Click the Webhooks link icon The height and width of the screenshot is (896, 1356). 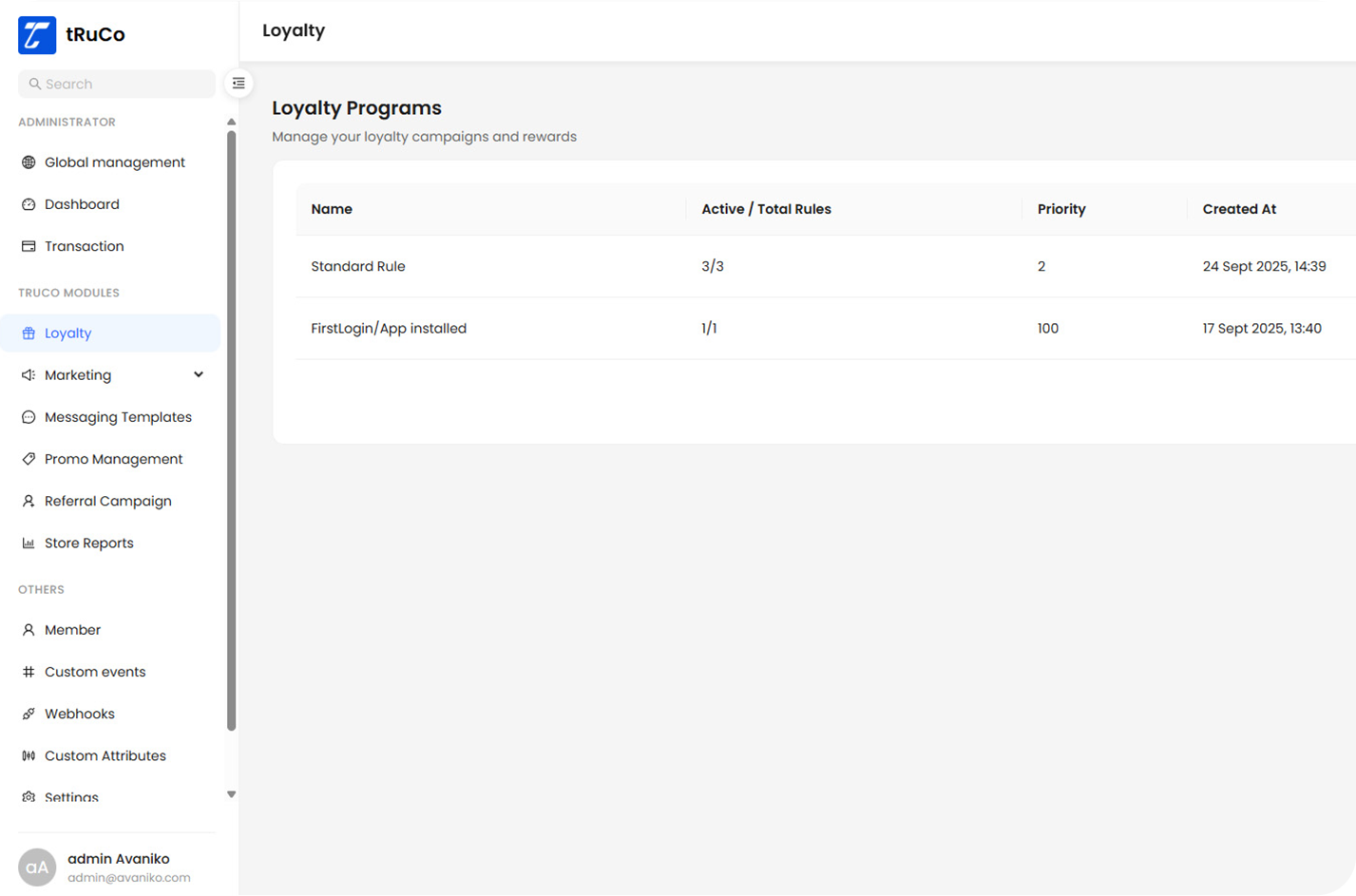coord(29,714)
